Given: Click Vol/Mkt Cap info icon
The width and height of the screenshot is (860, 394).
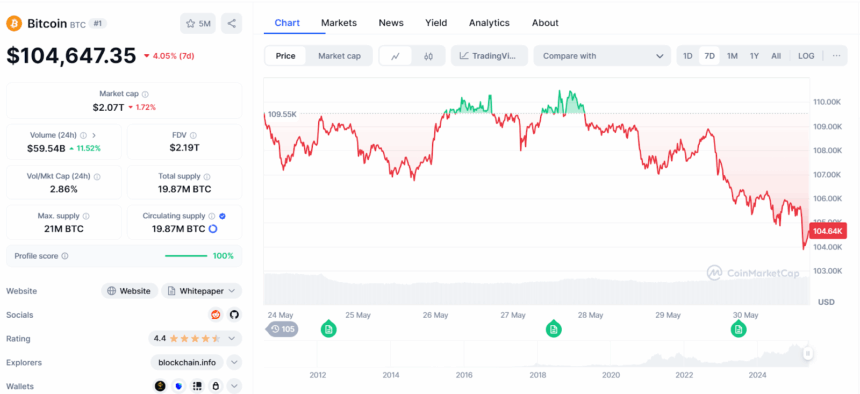Looking at the screenshot, I should pos(97,177).
